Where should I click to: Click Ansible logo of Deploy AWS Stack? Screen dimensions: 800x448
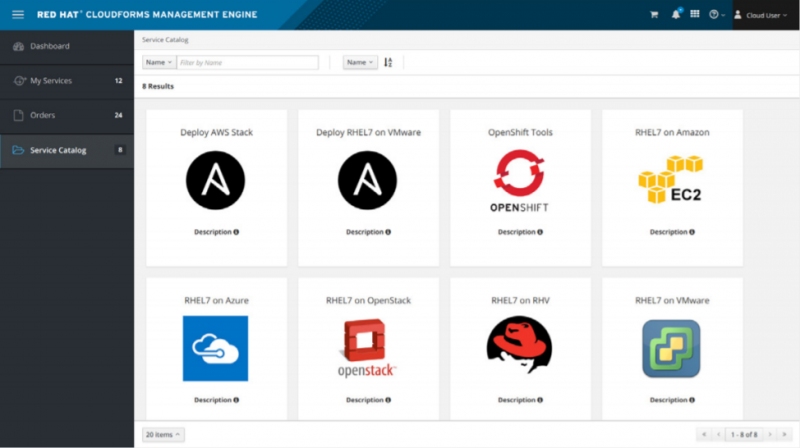pos(215,180)
